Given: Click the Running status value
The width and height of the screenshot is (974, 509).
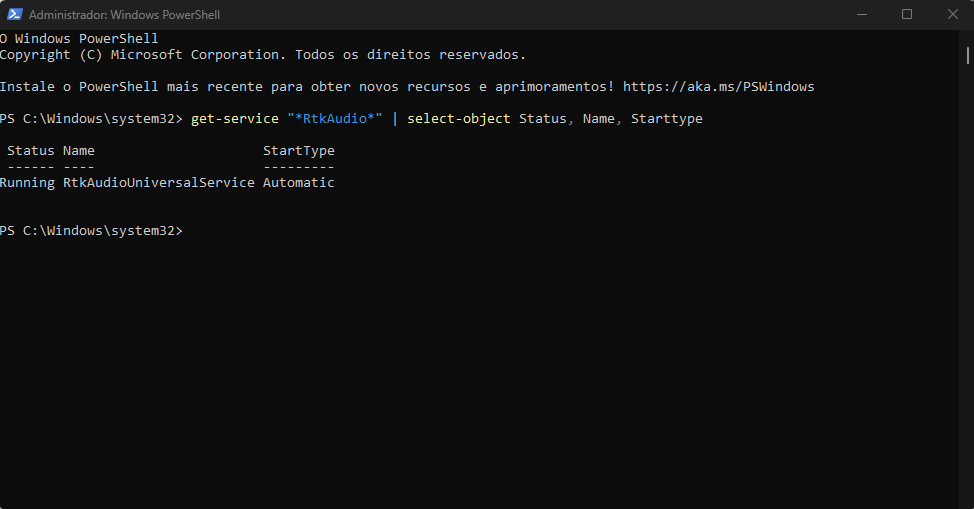Looking at the screenshot, I should point(27,183).
